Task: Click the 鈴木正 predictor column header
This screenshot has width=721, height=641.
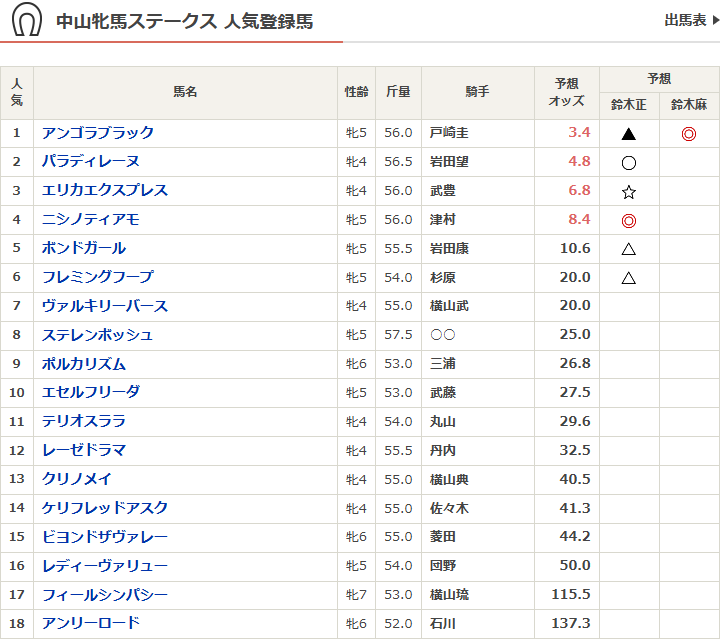Action: click(x=629, y=104)
